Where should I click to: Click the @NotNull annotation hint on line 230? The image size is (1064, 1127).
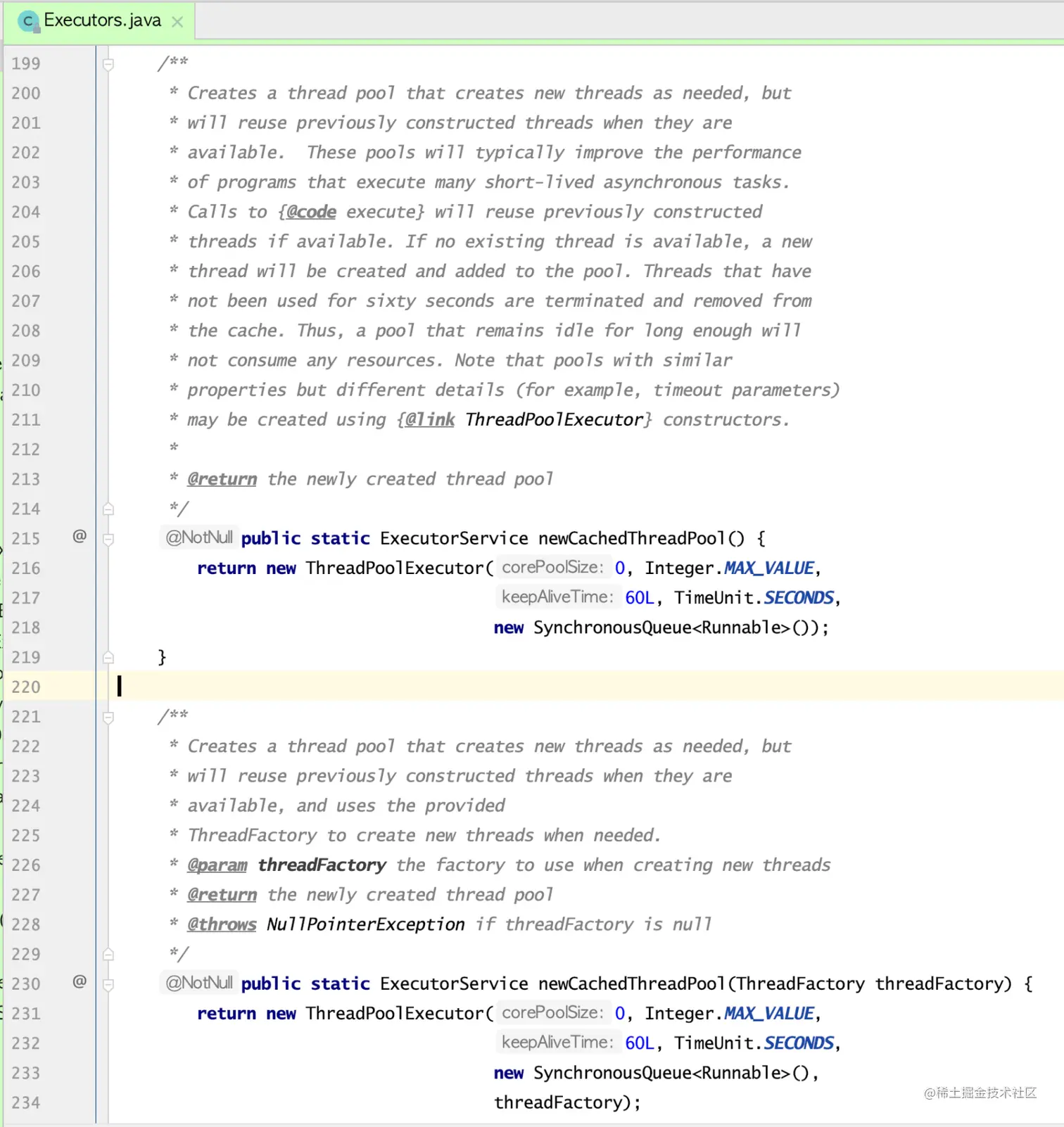pos(199,983)
